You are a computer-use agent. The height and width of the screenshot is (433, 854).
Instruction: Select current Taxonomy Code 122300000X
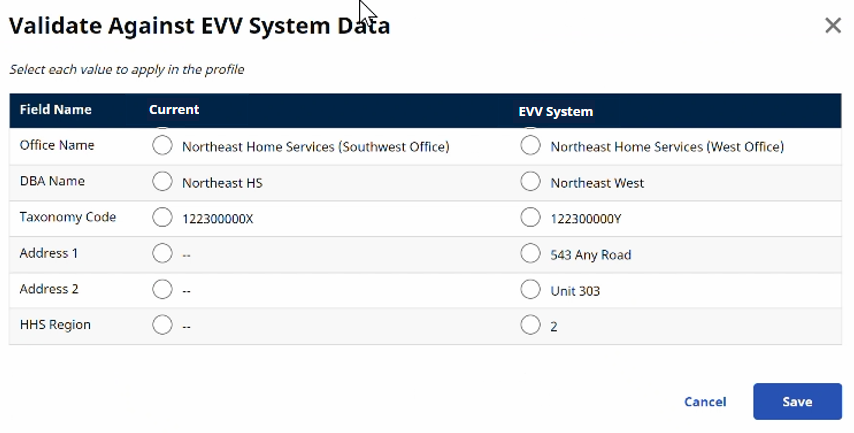coord(162,218)
